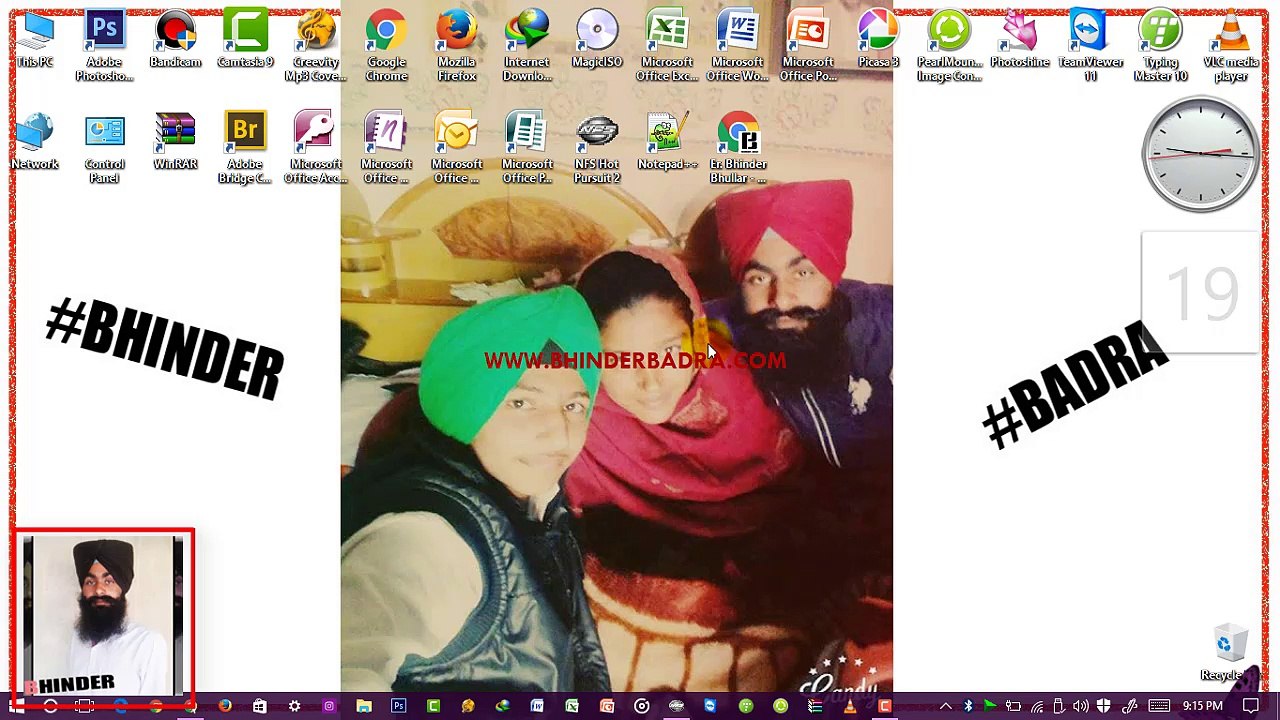Open battery power status tray icon
Viewport: 1280px width, 720px height.
1013,706
